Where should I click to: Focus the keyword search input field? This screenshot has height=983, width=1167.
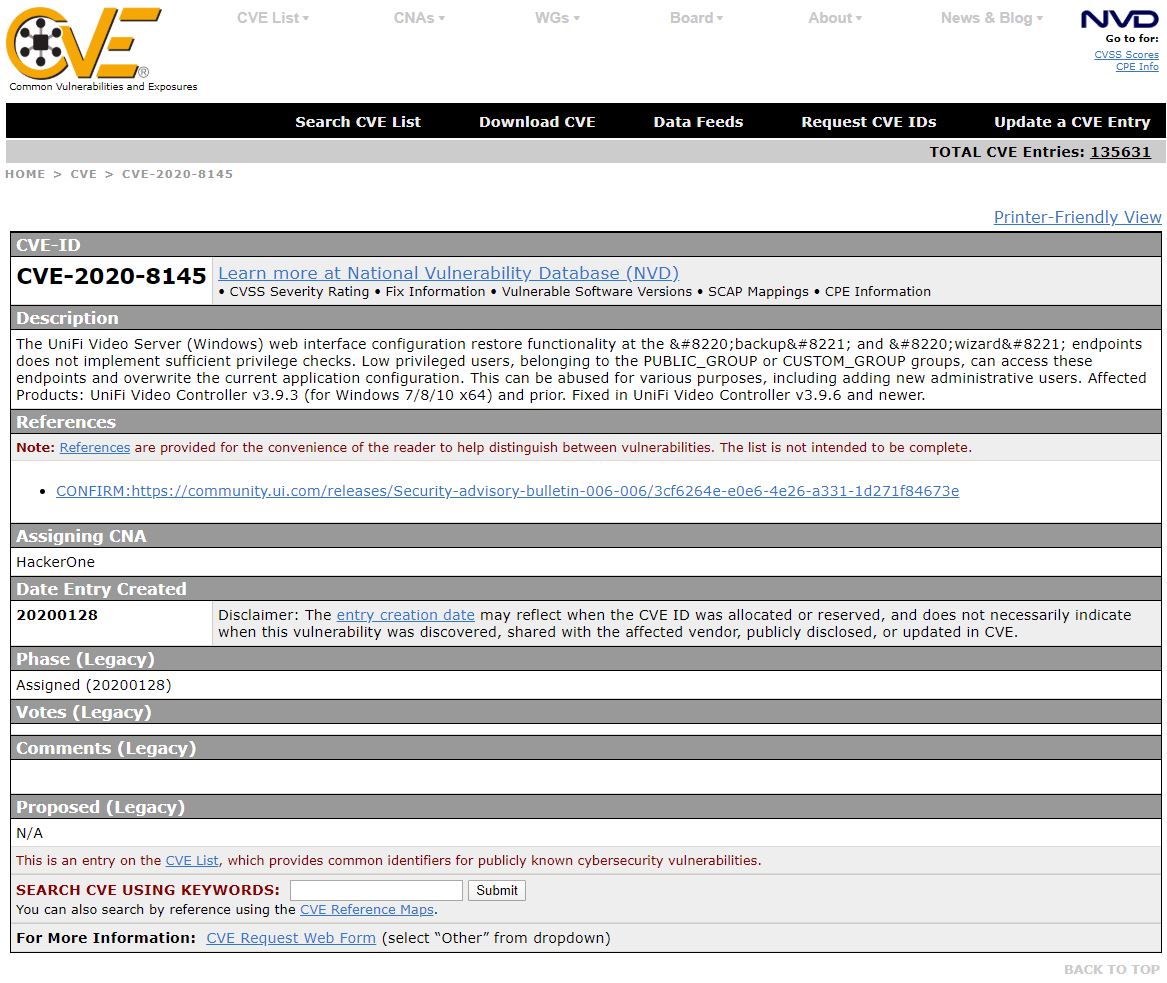376,890
